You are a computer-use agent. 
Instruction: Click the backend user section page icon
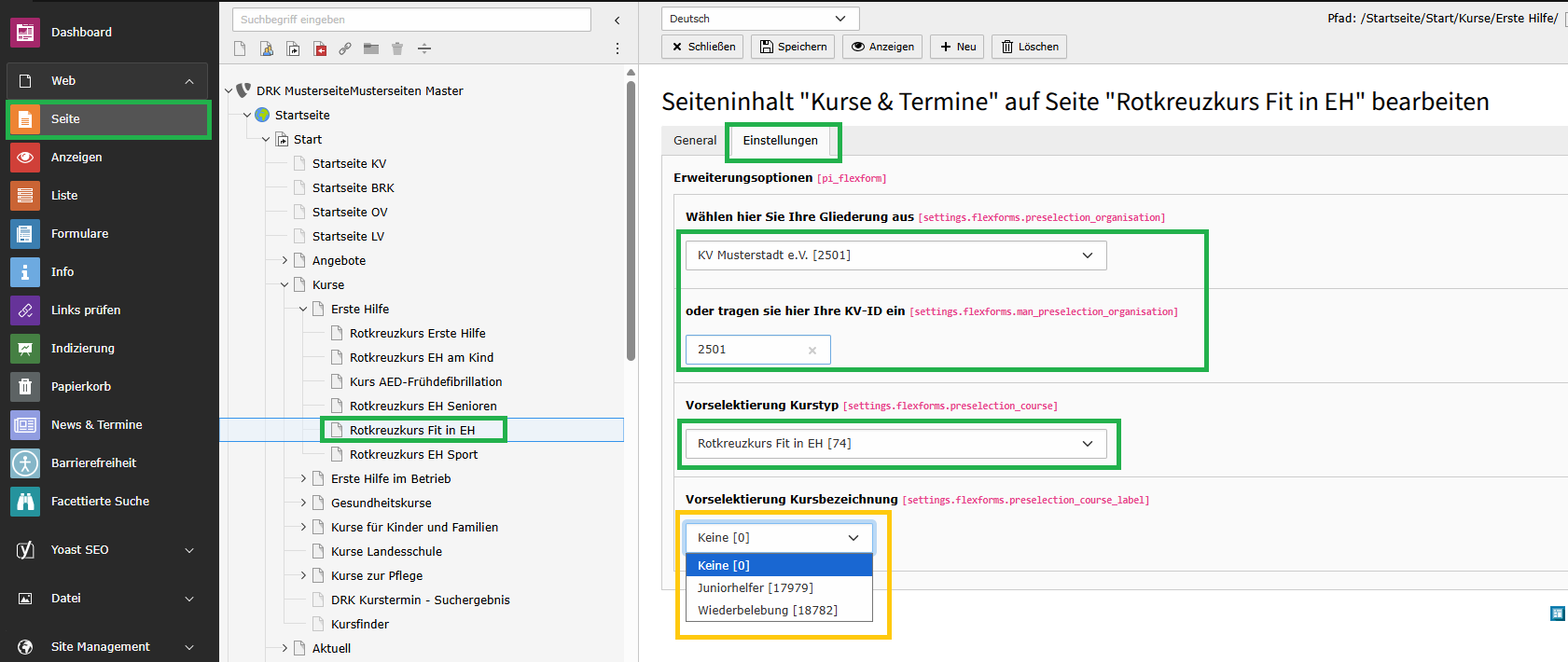(267, 48)
